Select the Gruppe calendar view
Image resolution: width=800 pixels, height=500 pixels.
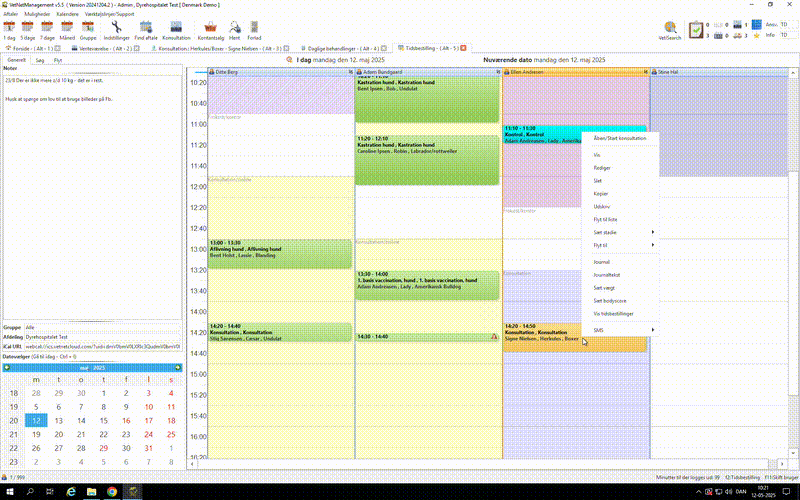88,31
